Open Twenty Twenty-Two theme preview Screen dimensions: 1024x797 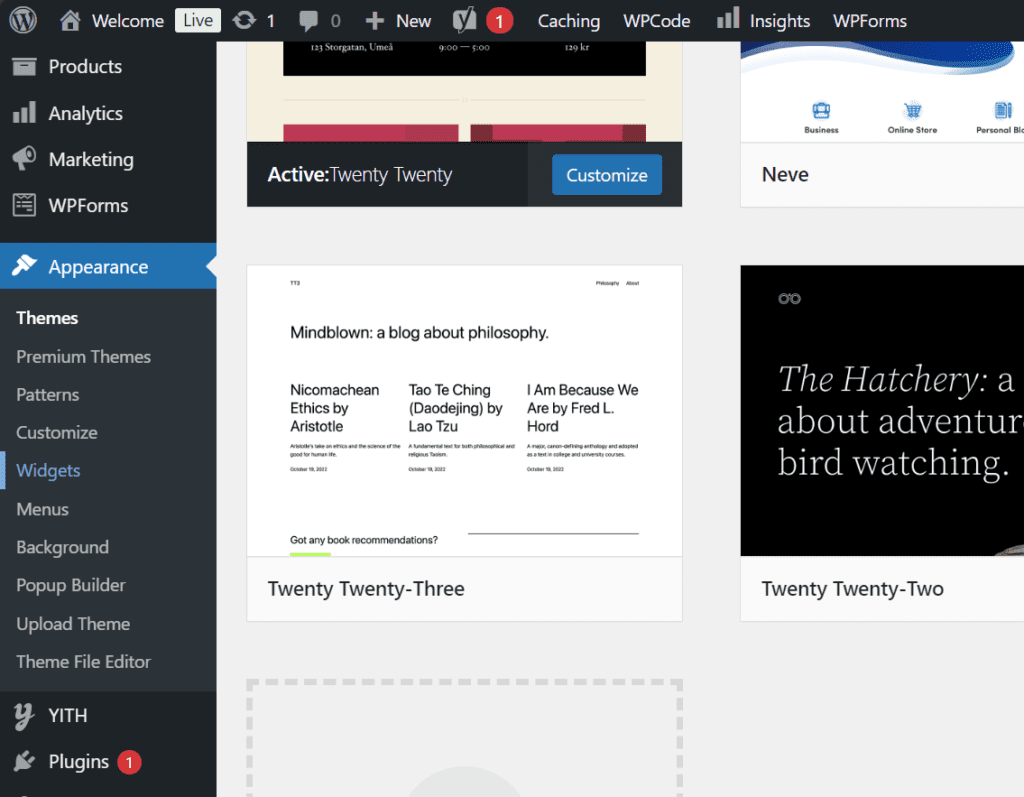(882, 411)
